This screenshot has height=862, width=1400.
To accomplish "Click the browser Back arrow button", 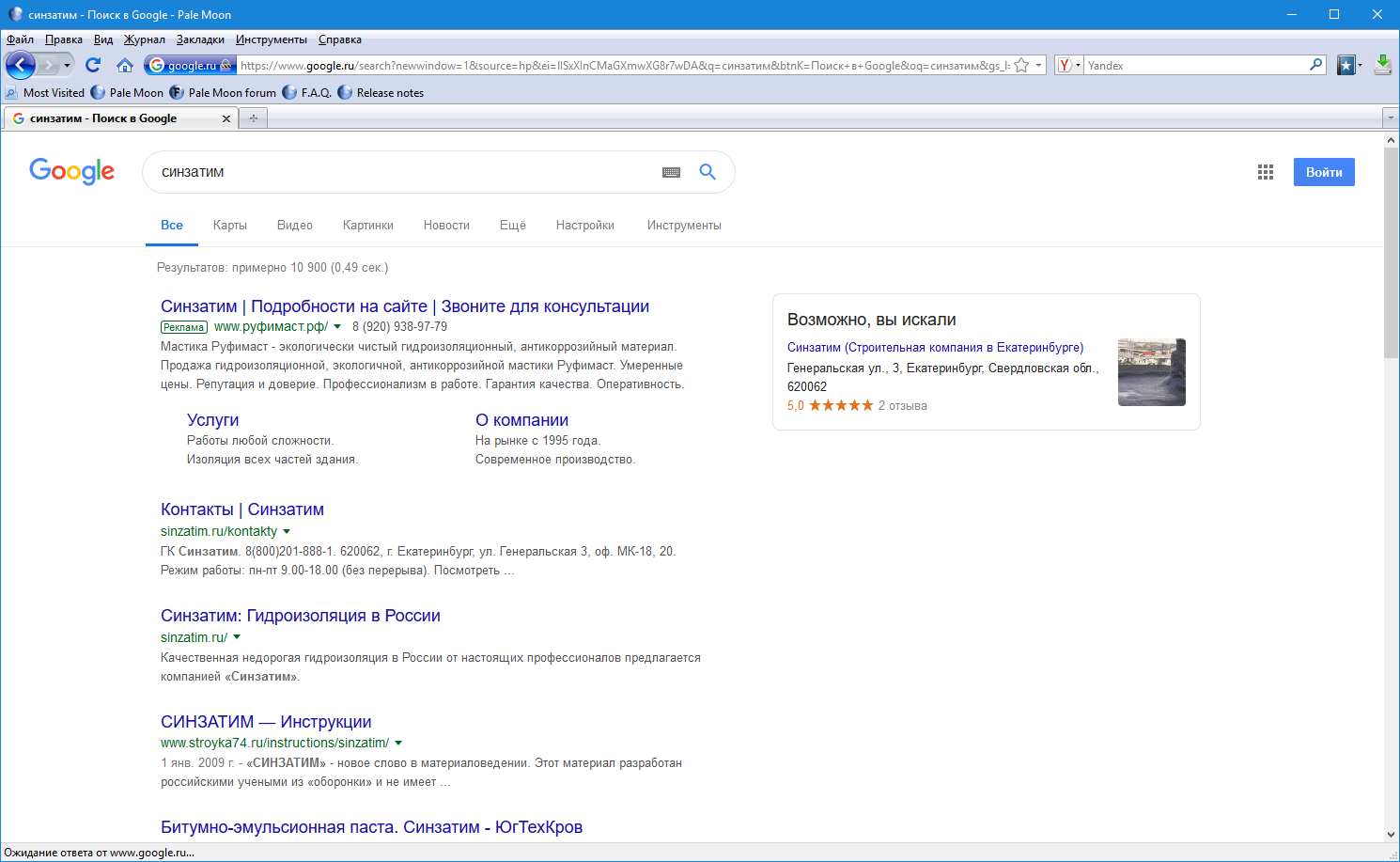I will point(21,65).
